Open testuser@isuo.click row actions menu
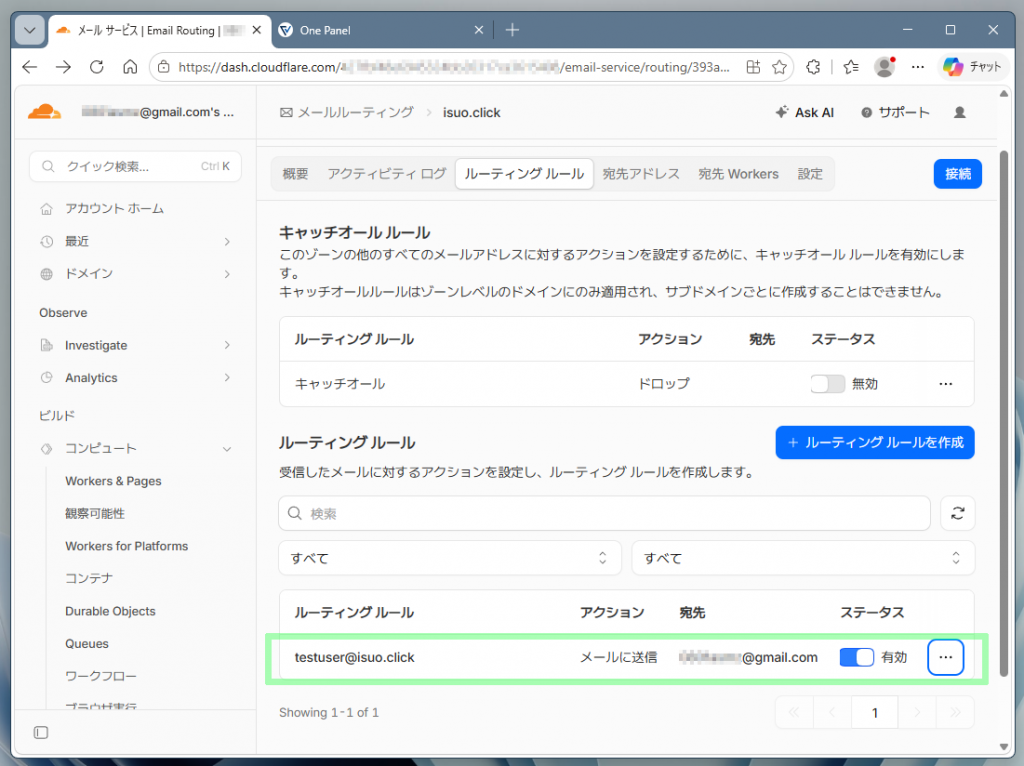 click(x=946, y=658)
